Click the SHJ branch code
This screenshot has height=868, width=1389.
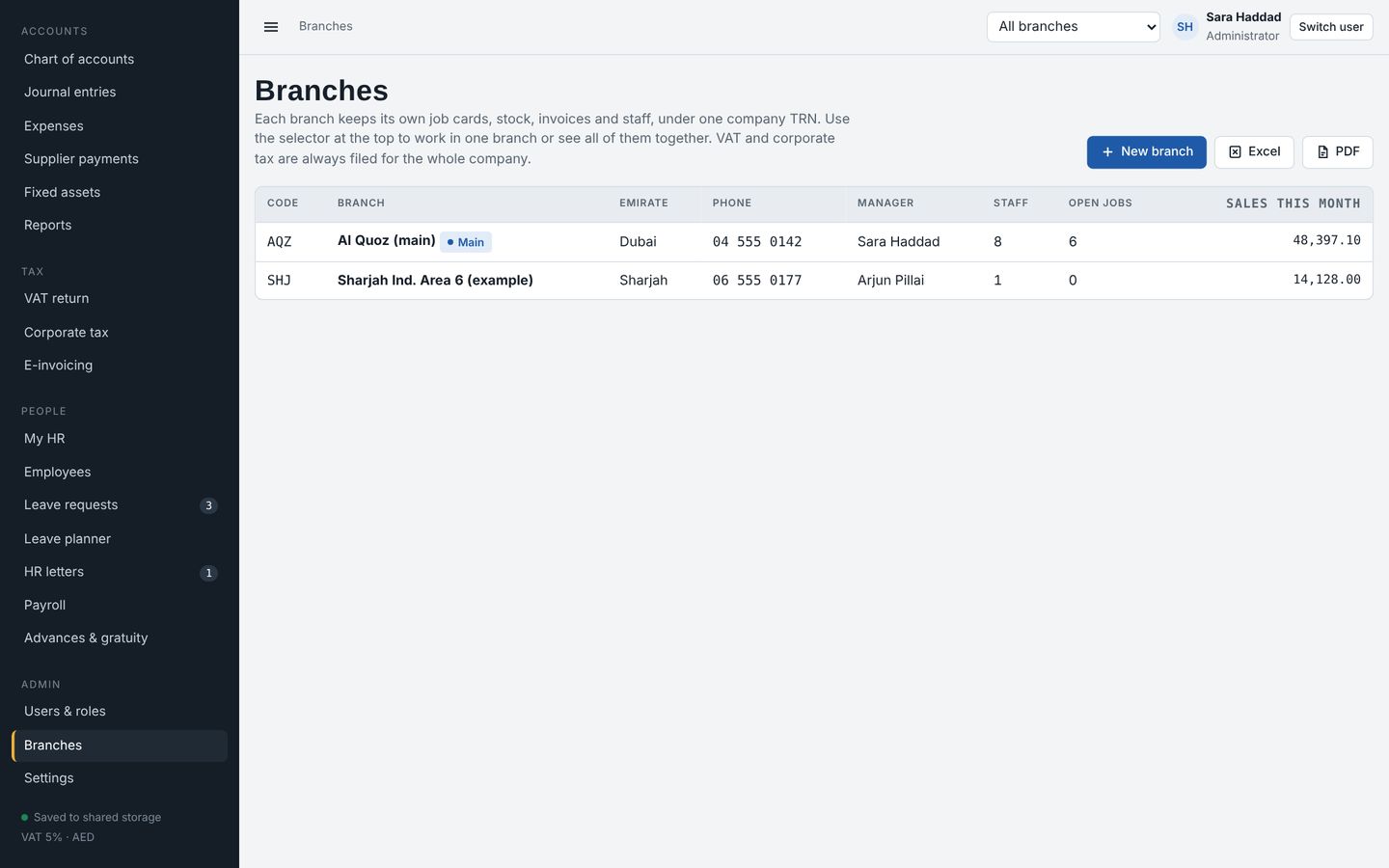point(279,281)
